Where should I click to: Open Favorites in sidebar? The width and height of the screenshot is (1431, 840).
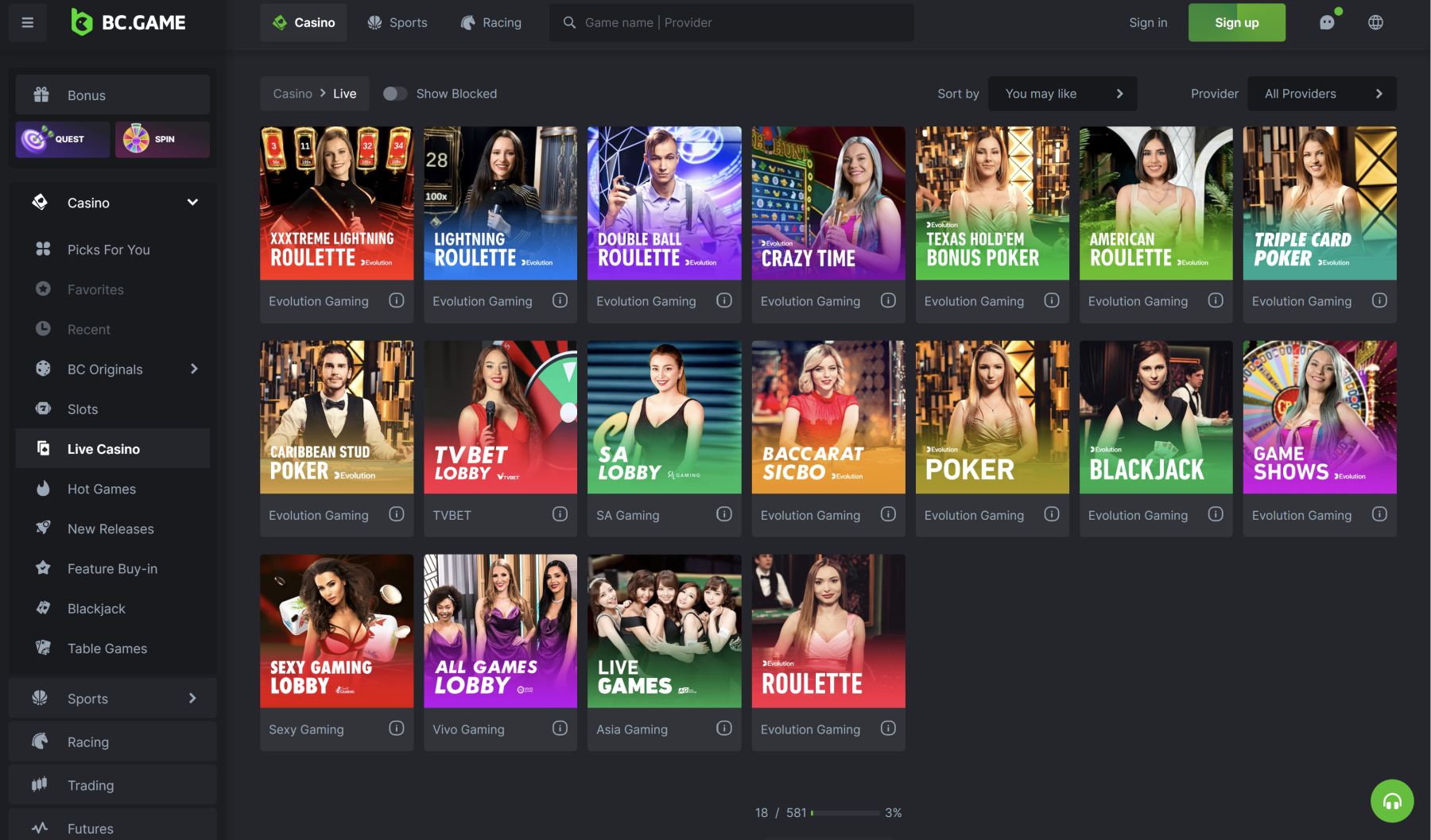coord(113,289)
